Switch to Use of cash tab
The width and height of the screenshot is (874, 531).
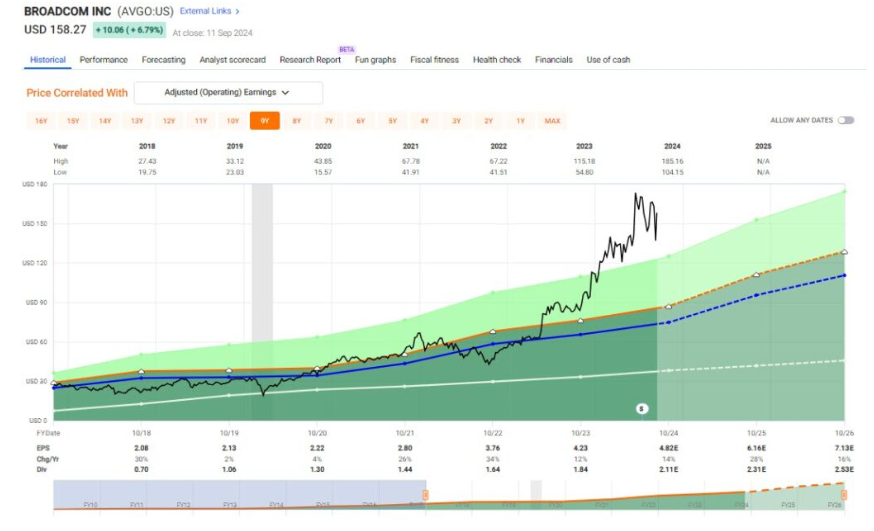[608, 60]
